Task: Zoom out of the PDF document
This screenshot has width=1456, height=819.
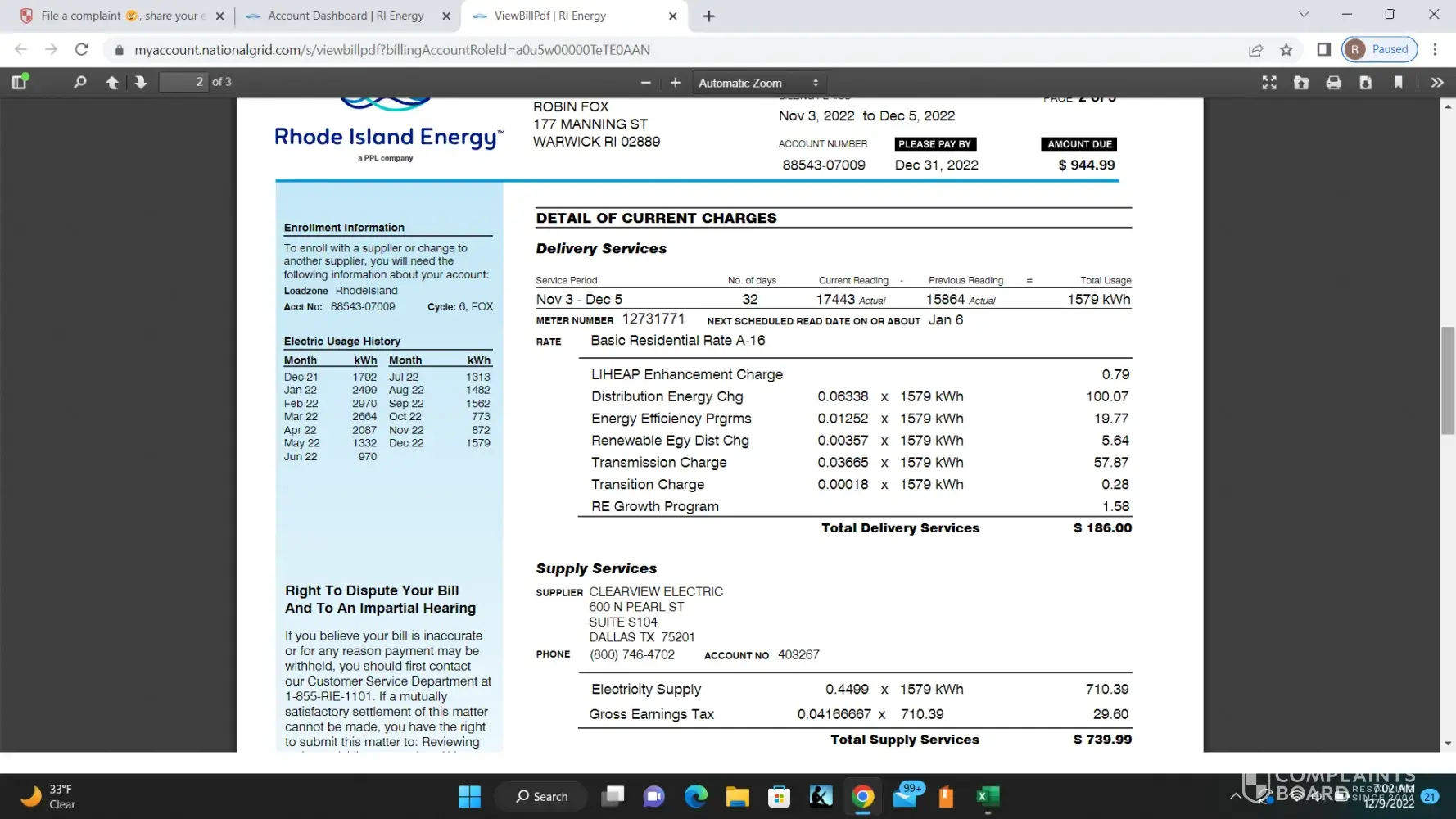Action: (x=645, y=83)
